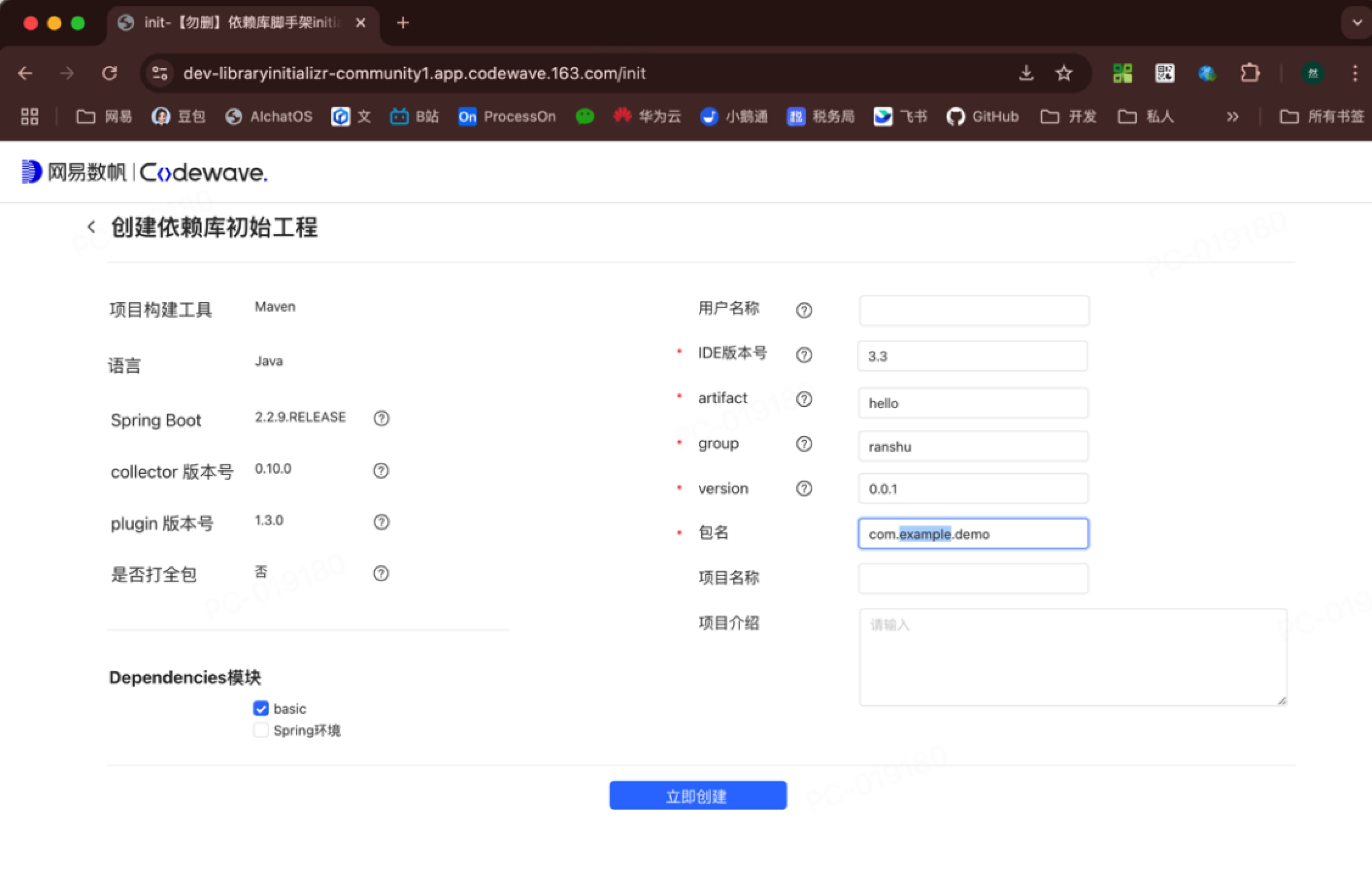This screenshot has height=877, width=1372.
Task: Click help icon beside group label
Action: pyautogui.click(x=803, y=444)
